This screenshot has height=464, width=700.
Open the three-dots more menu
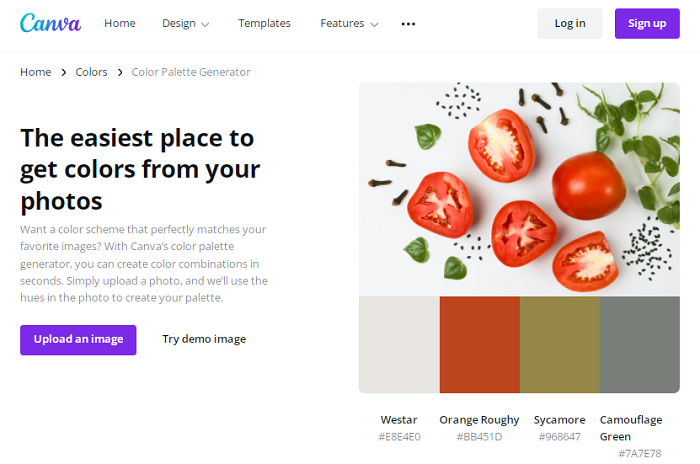pos(408,23)
